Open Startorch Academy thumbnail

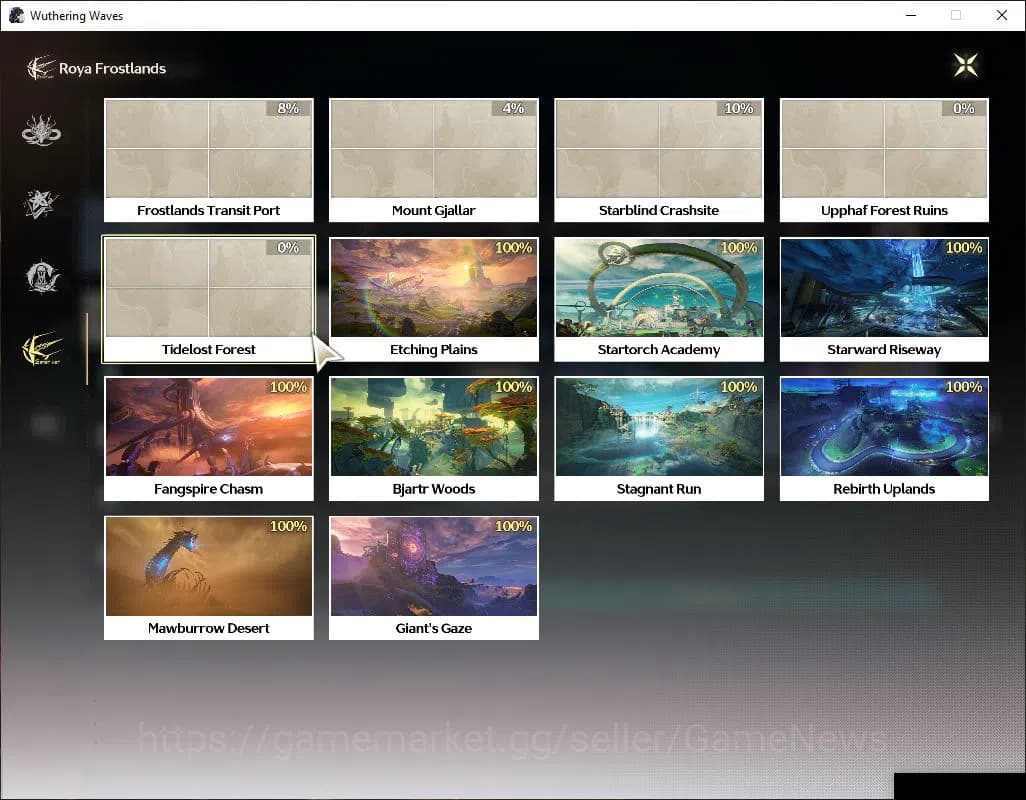tap(659, 288)
